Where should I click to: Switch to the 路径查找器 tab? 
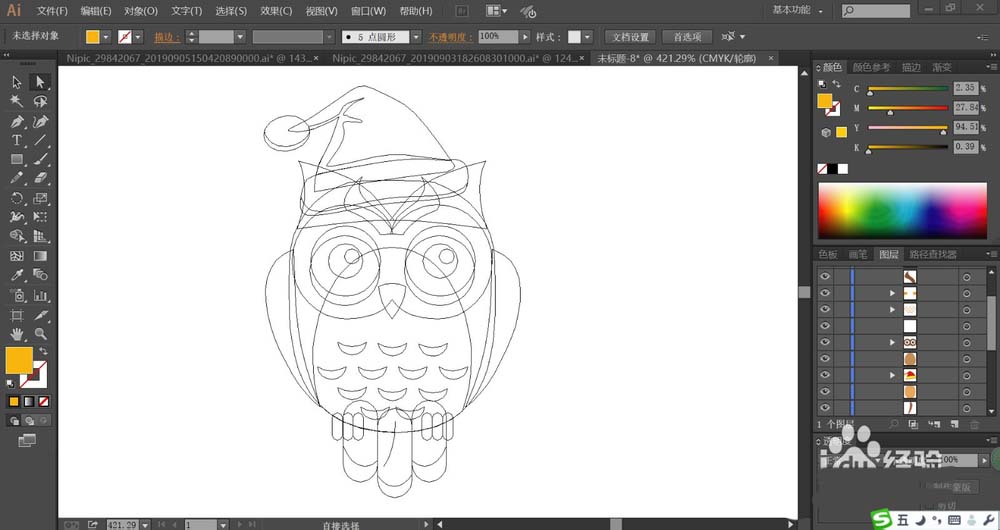click(x=932, y=254)
